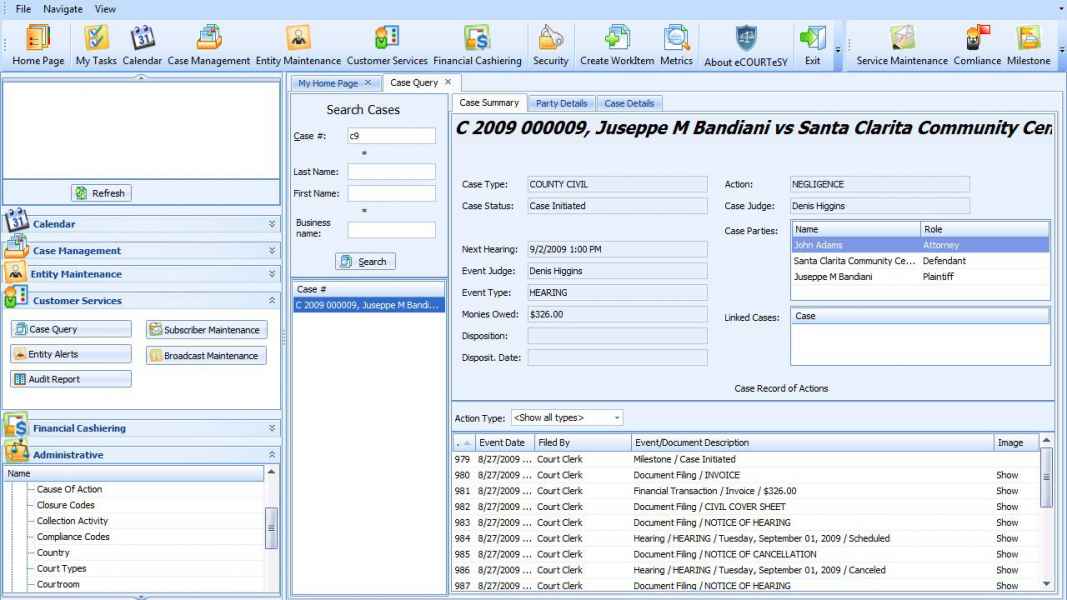
Task: Switch to the Party Details tab
Action: coord(561,103)
